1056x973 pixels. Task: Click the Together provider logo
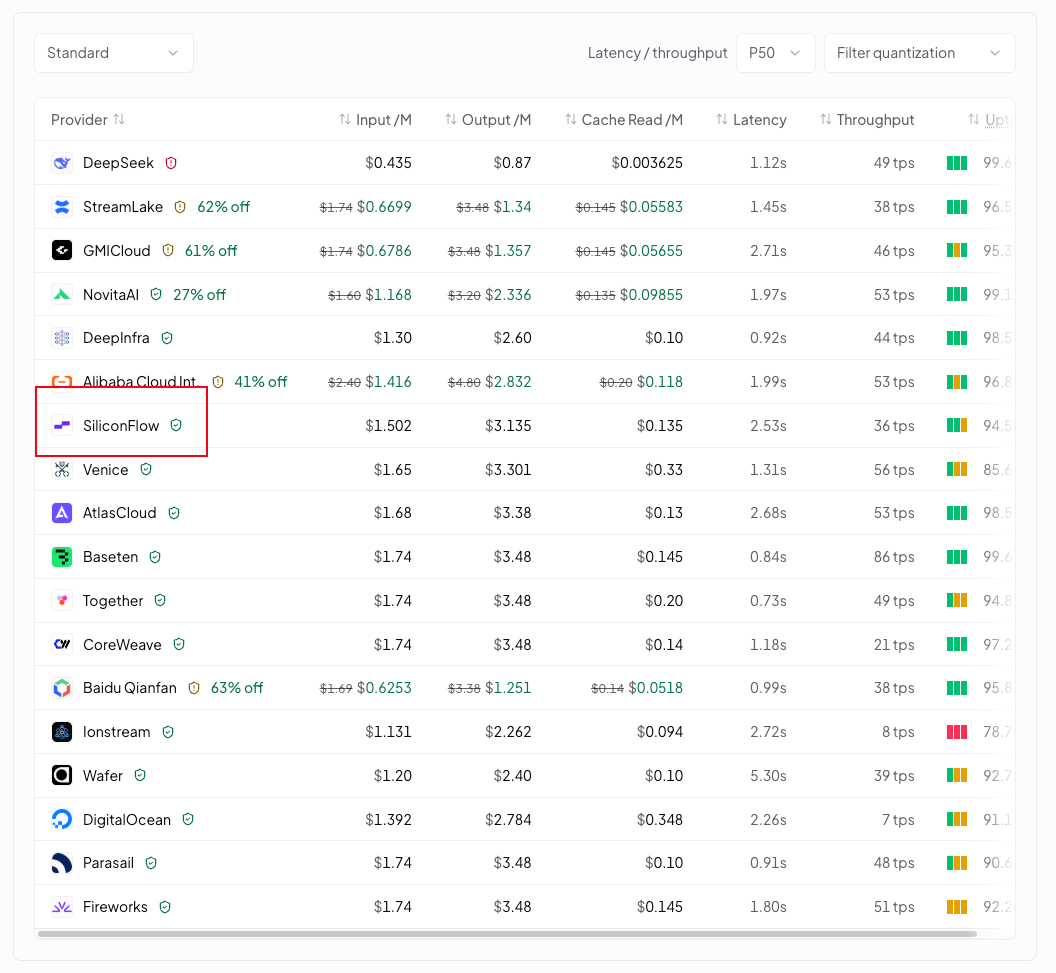tap(62, 601)
